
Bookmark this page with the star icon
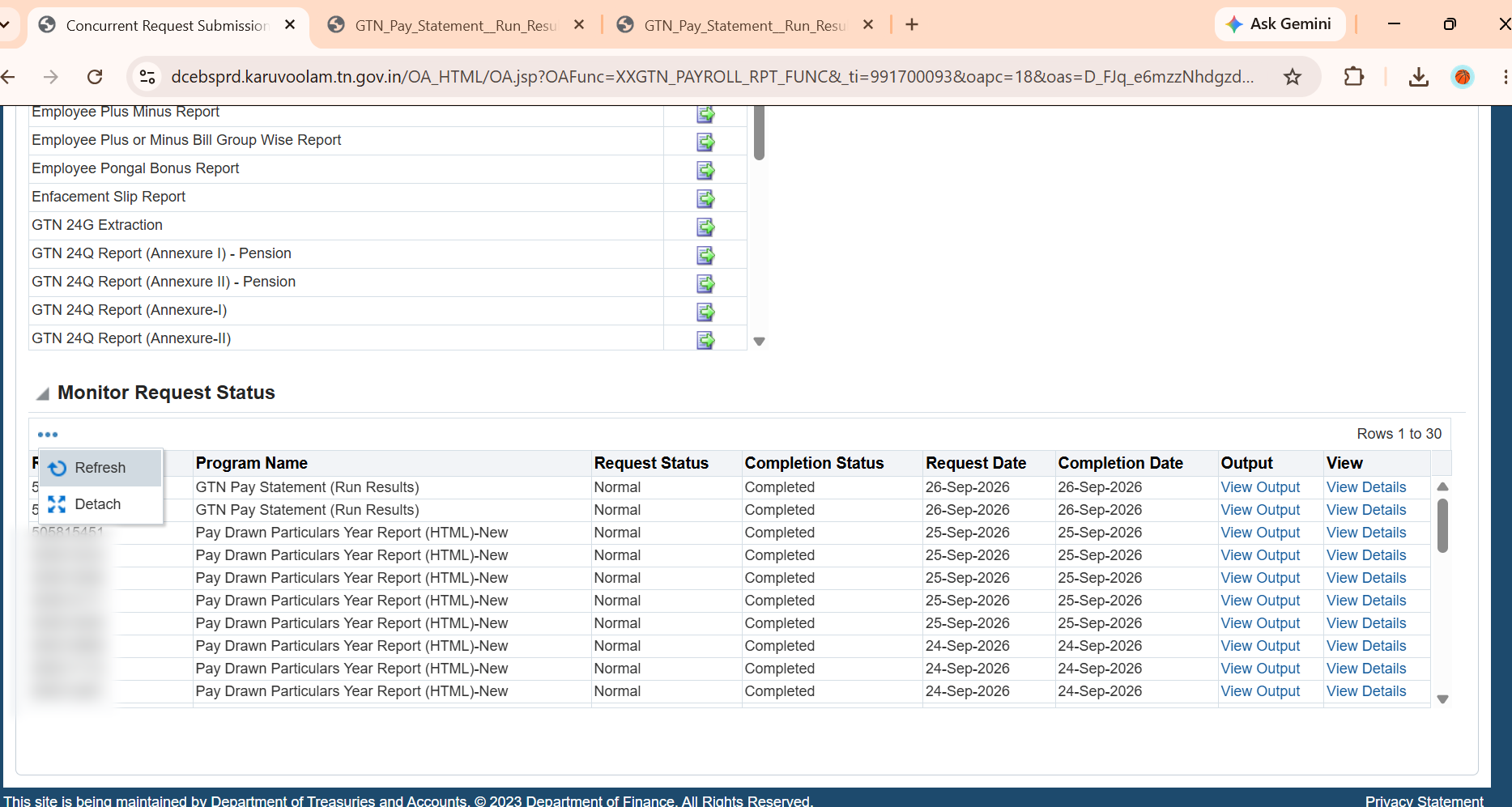click(1293, 77)
